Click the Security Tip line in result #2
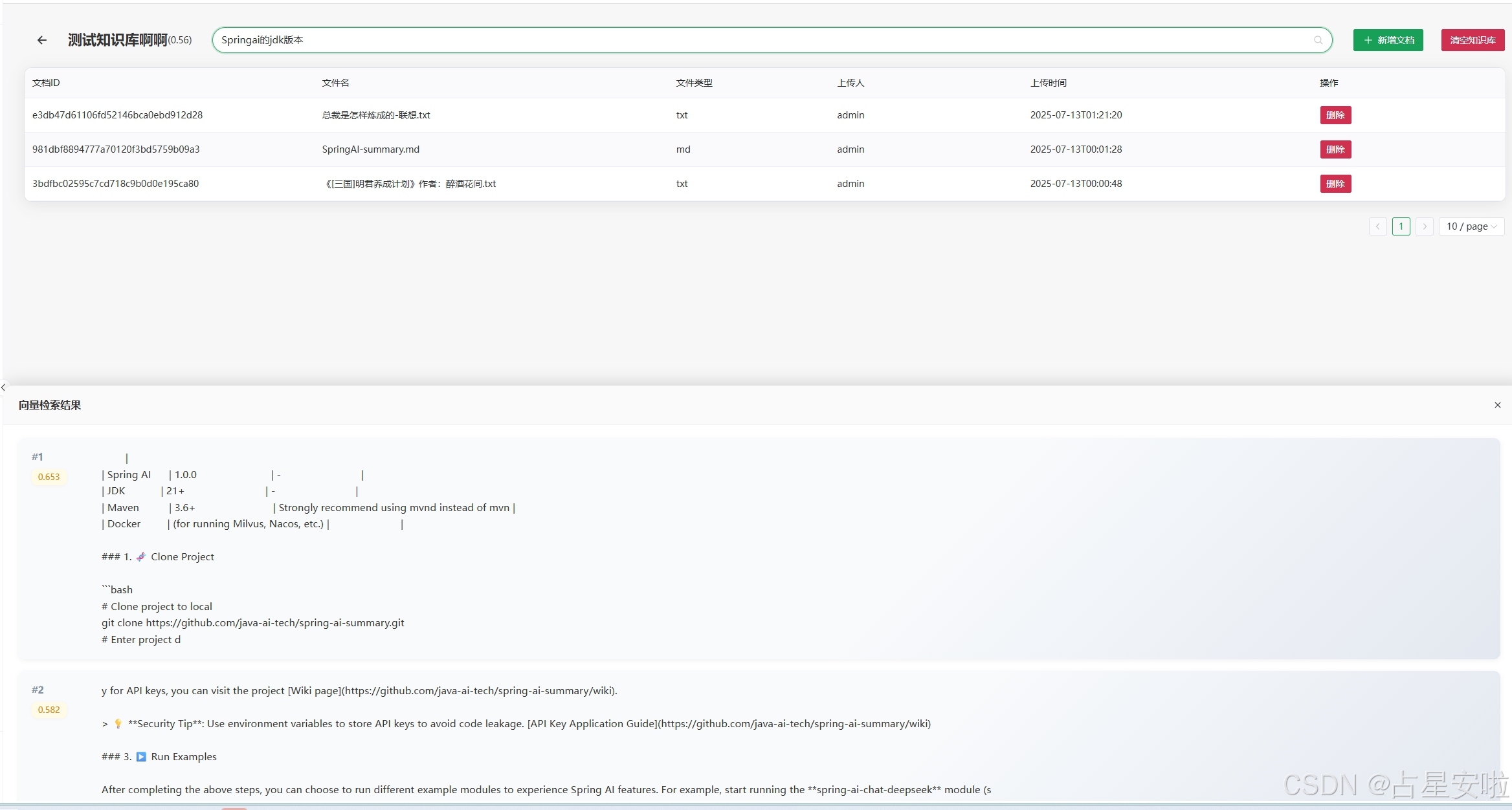 tap(517, 723)
